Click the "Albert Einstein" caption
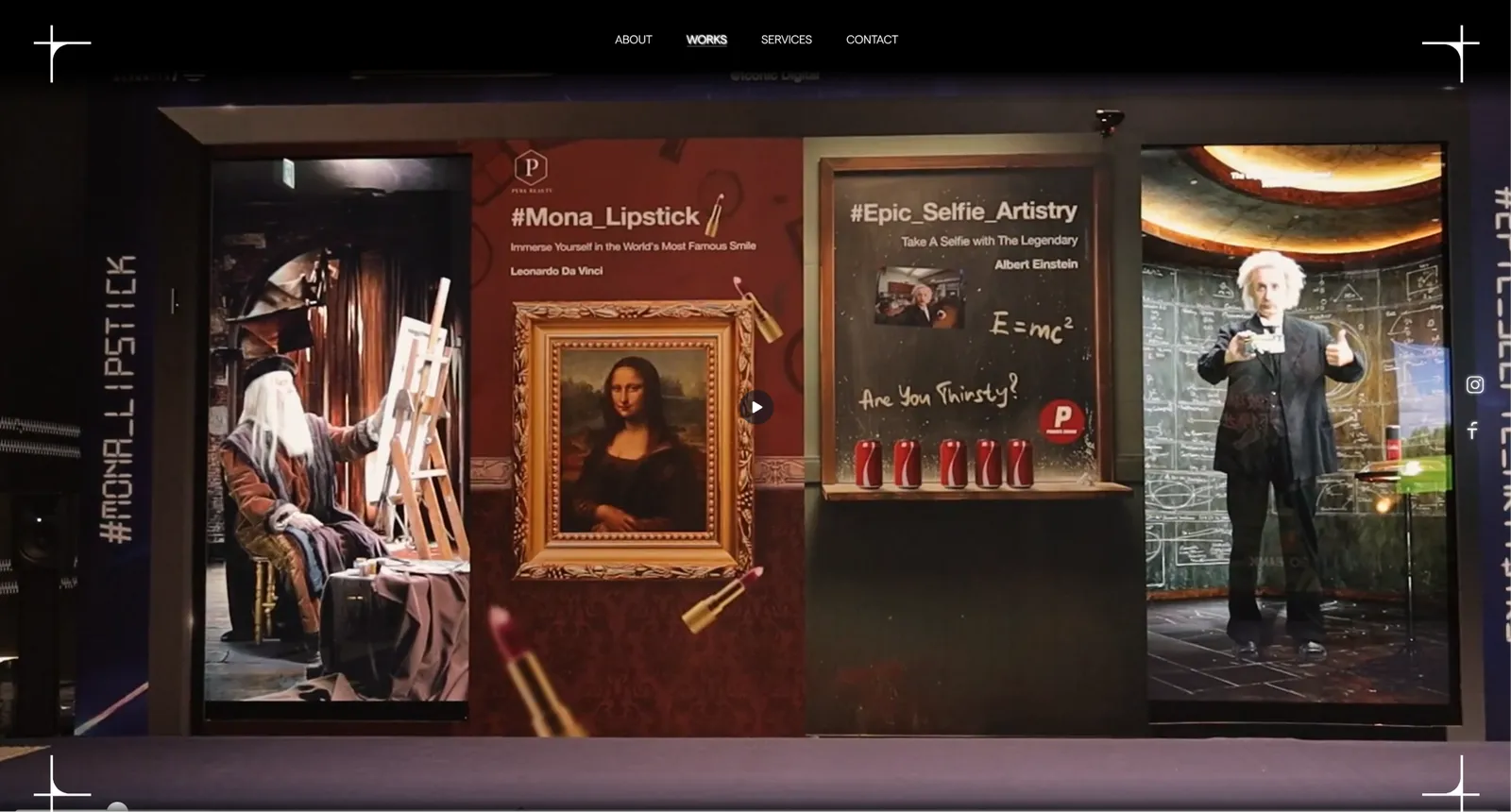The height and width of the screenshot is (812, 1511). pyautogui.click(x=1036, y=264)
